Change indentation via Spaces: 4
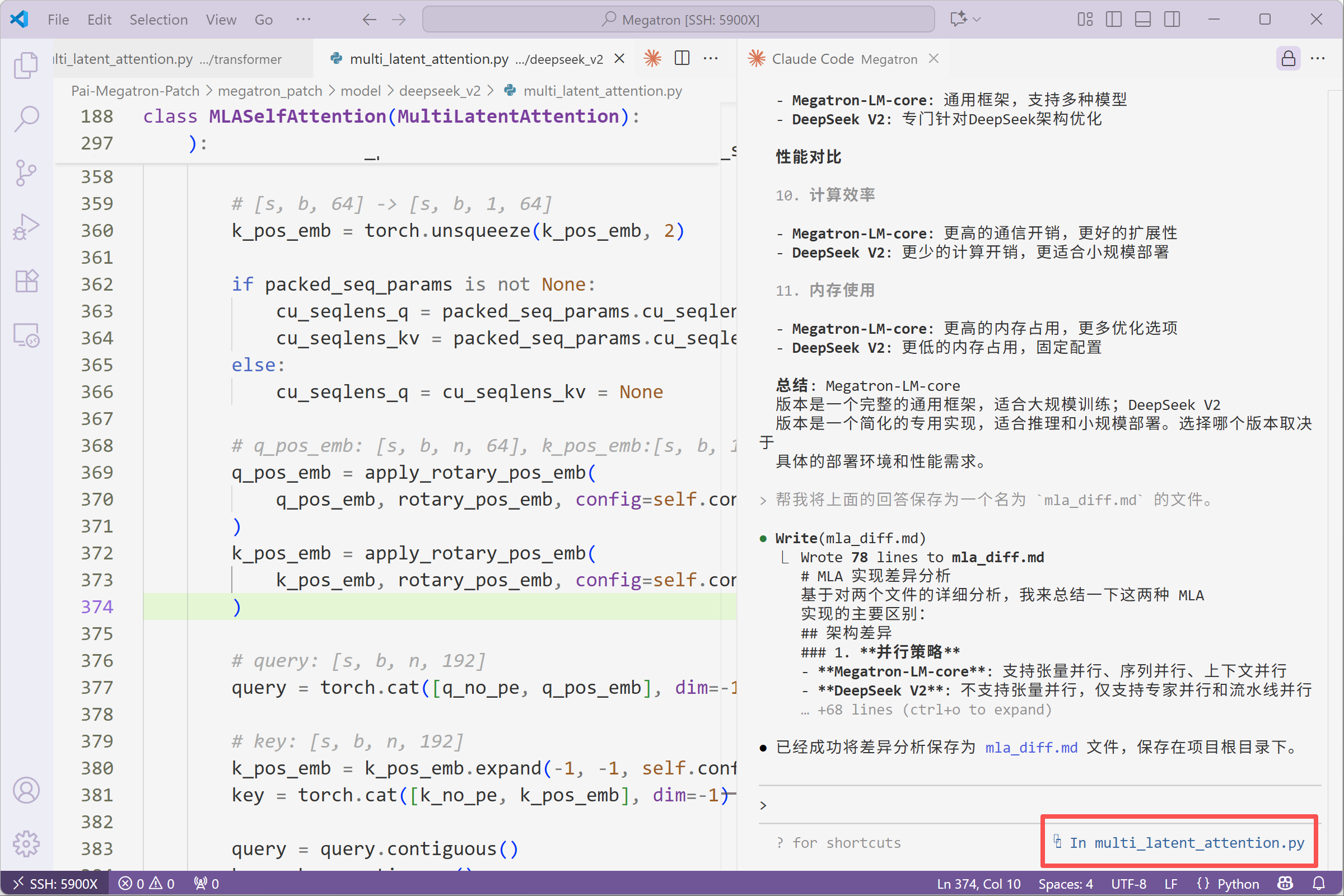 (1065, 884)
